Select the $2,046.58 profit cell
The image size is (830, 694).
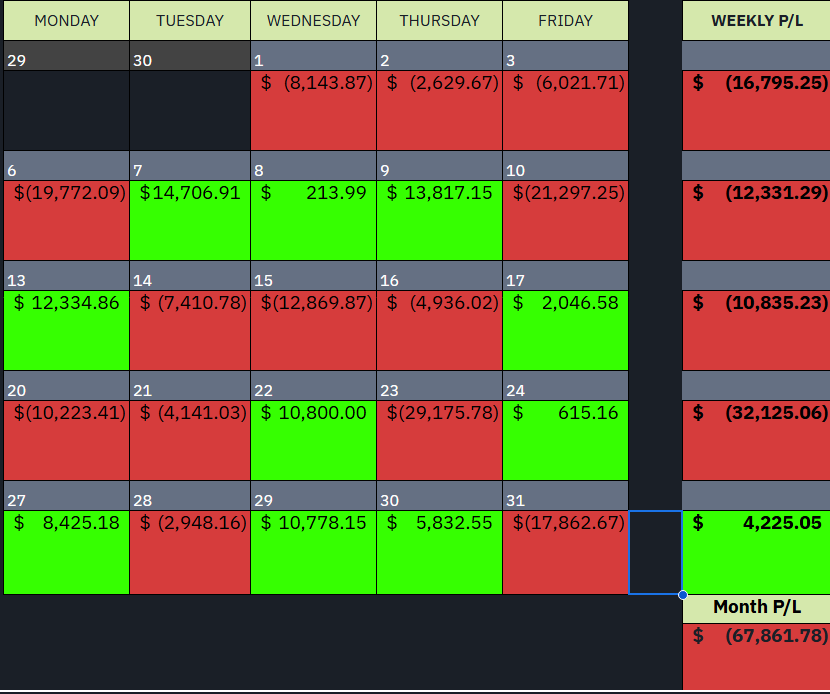[x=565, y=330]
